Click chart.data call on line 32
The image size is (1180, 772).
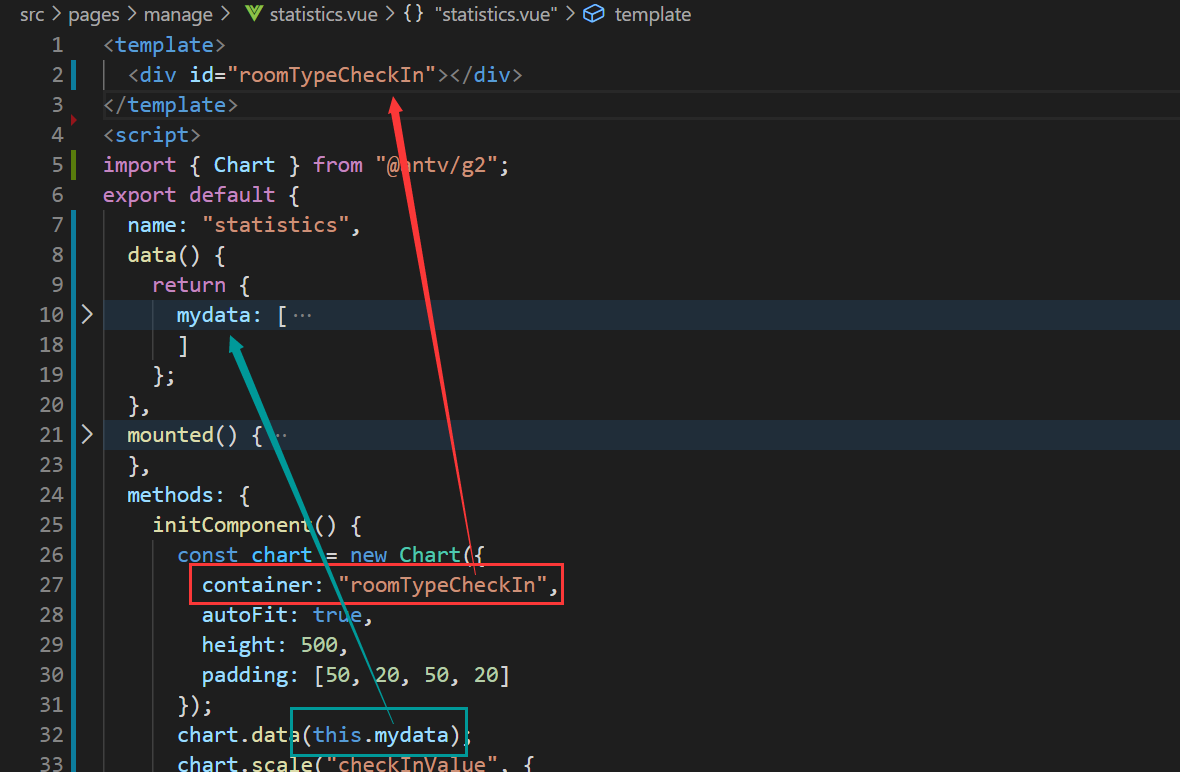pos(238,734)
